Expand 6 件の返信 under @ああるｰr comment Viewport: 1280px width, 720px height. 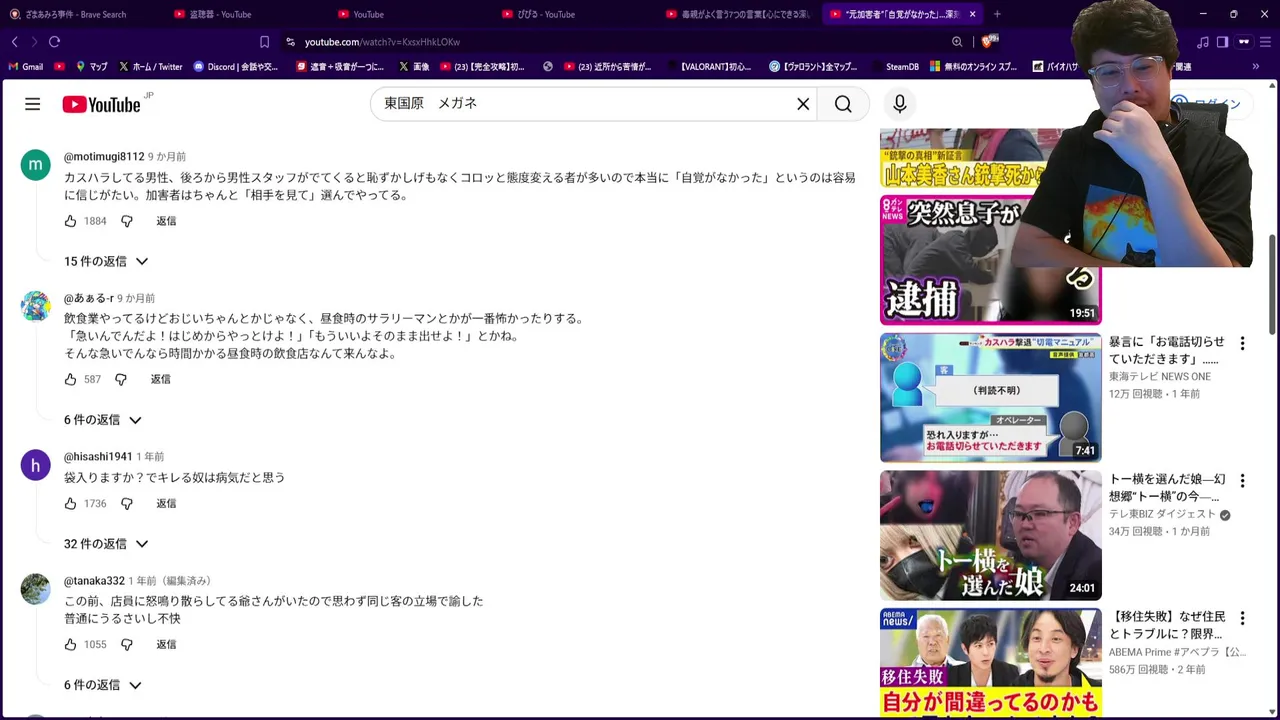(x=103, y=420)
